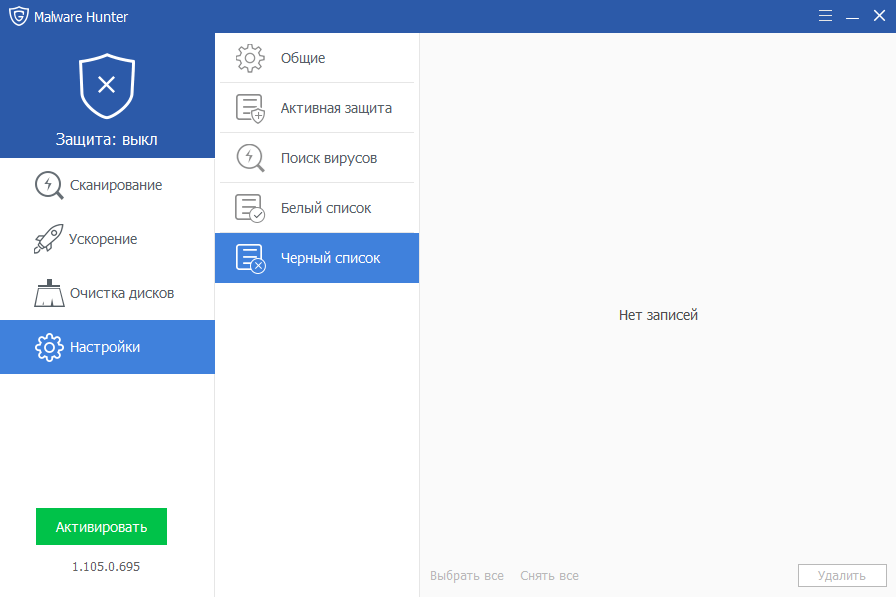The width and height of the screenshot is (896, 597).
Task: Click the Поиск вирусов lightning magnifier icon
Action: 250,158
